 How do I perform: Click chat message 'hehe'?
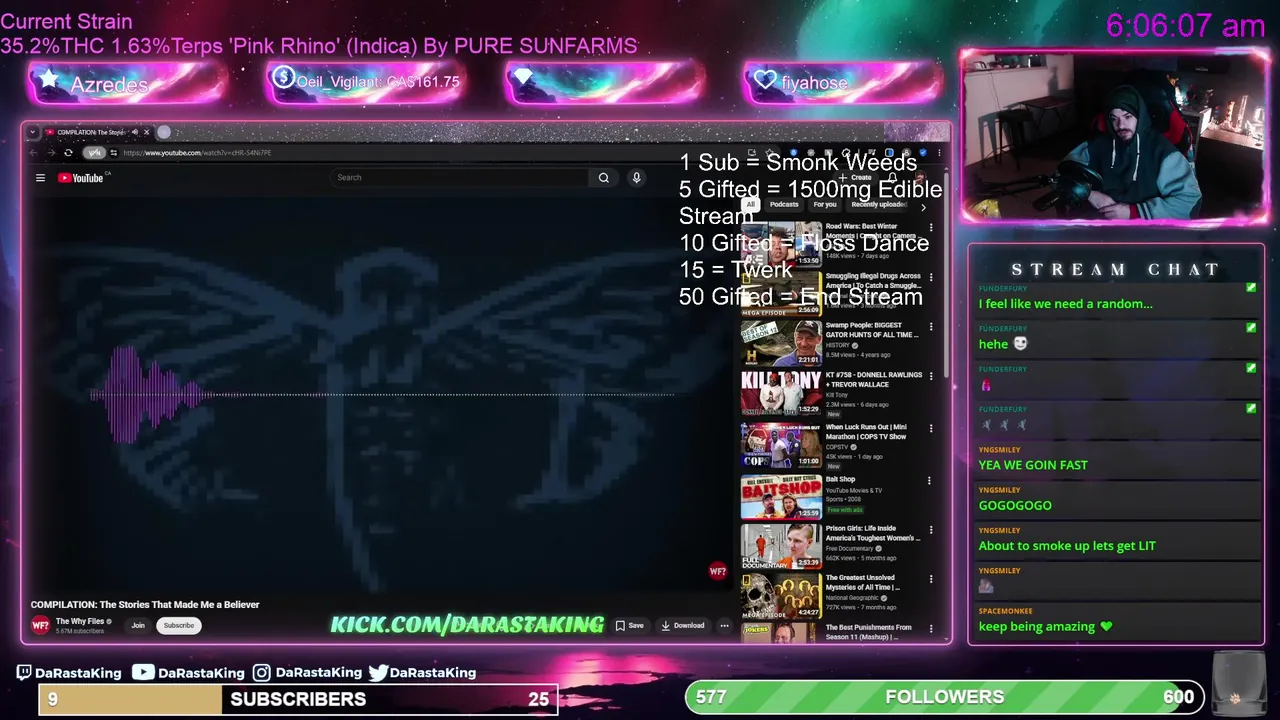point(993,344)
